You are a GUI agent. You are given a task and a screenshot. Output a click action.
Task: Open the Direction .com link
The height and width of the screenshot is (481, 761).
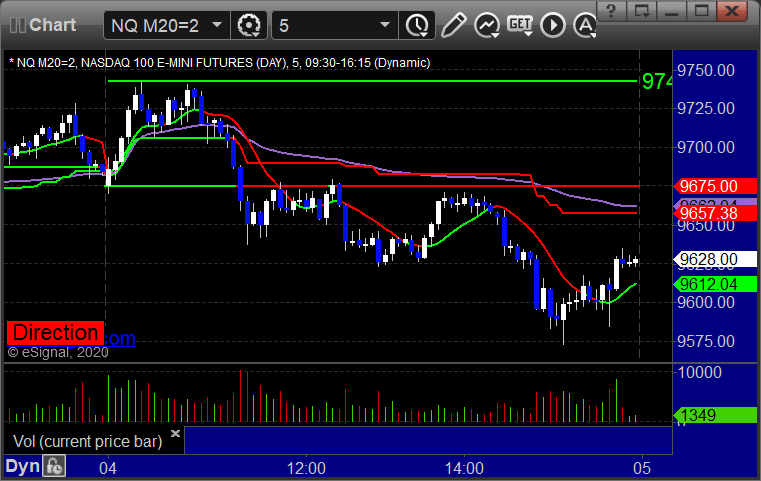tap(71, 334)
